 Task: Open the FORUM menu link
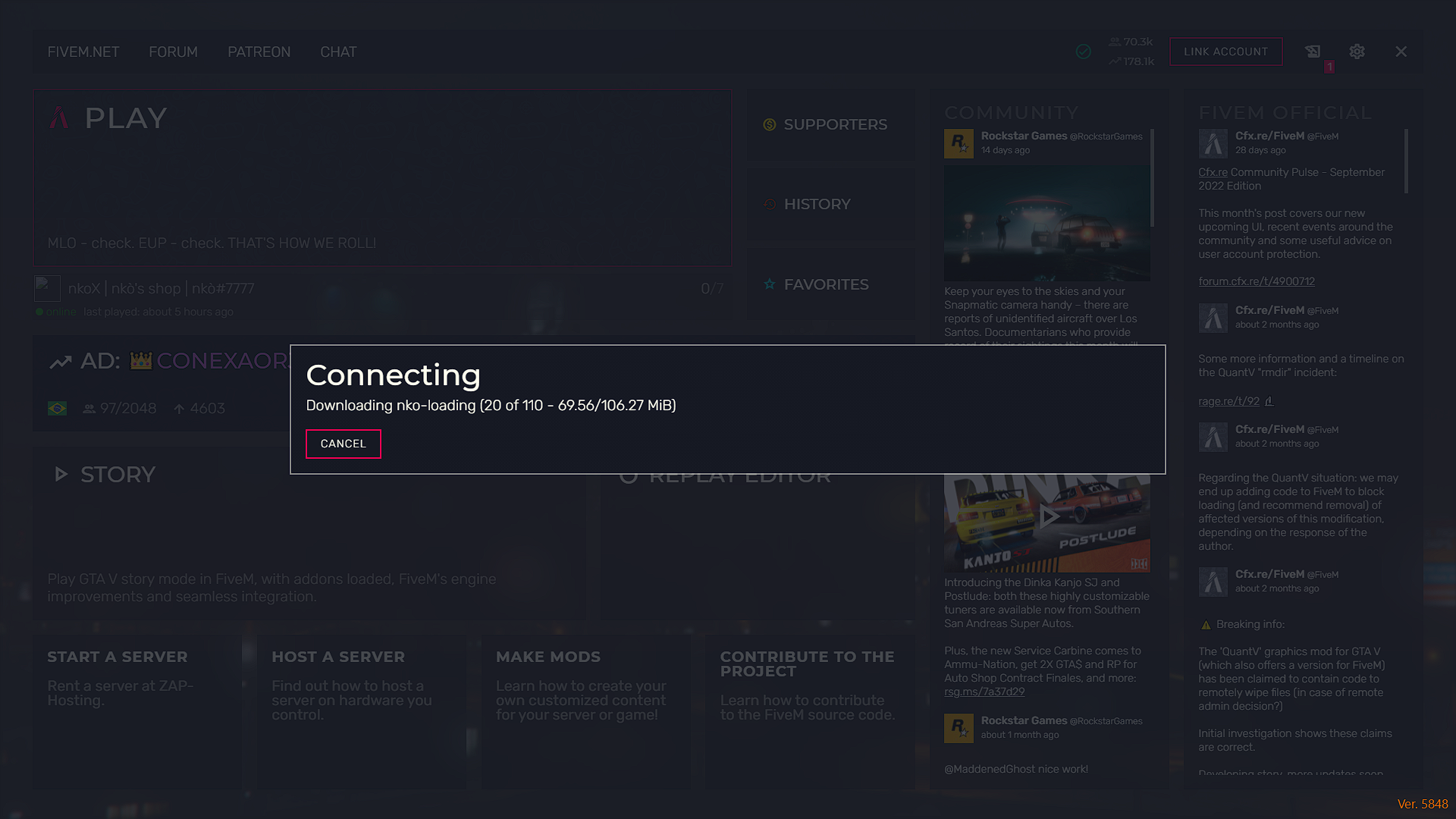[173, 52]
